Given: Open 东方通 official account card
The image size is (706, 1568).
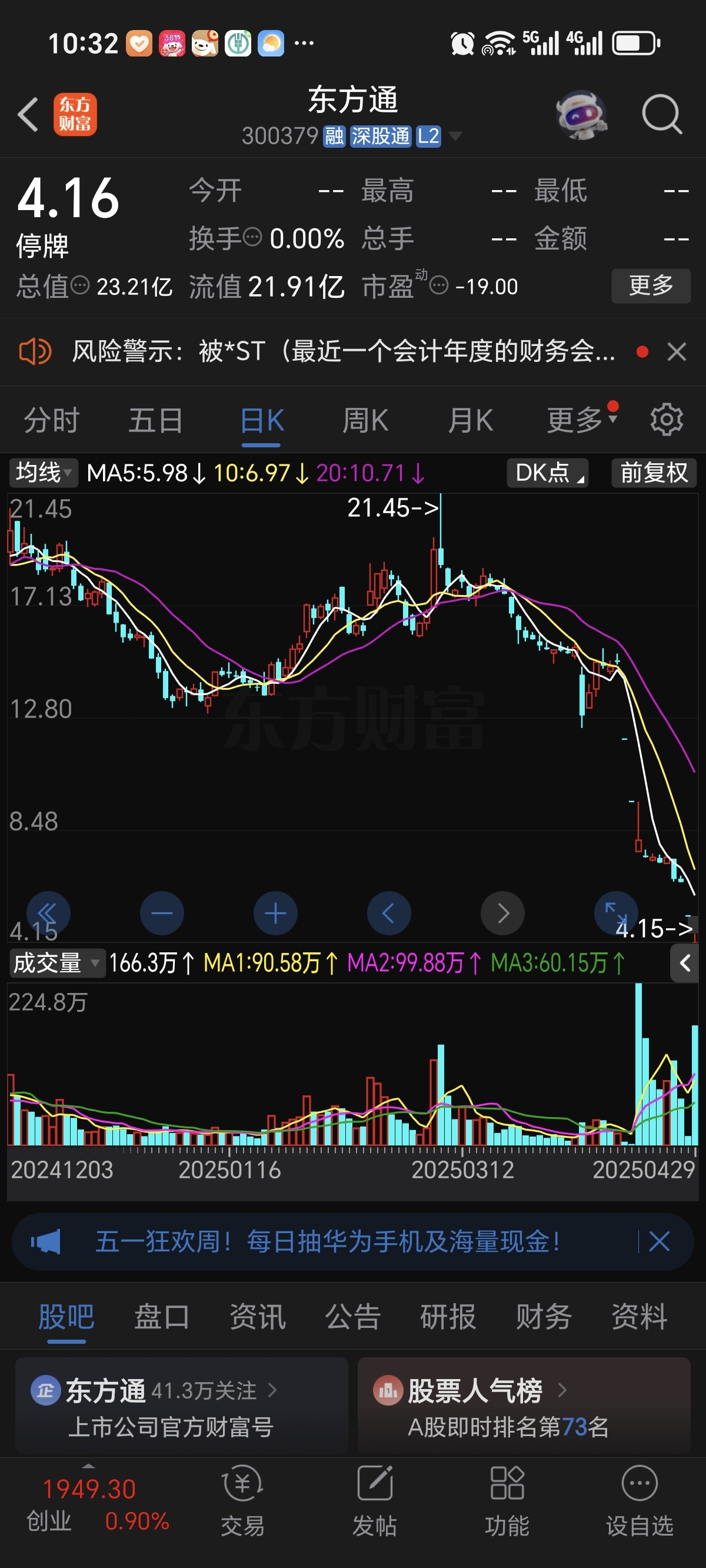Looking at the screenshot, I should point(181,1407).
